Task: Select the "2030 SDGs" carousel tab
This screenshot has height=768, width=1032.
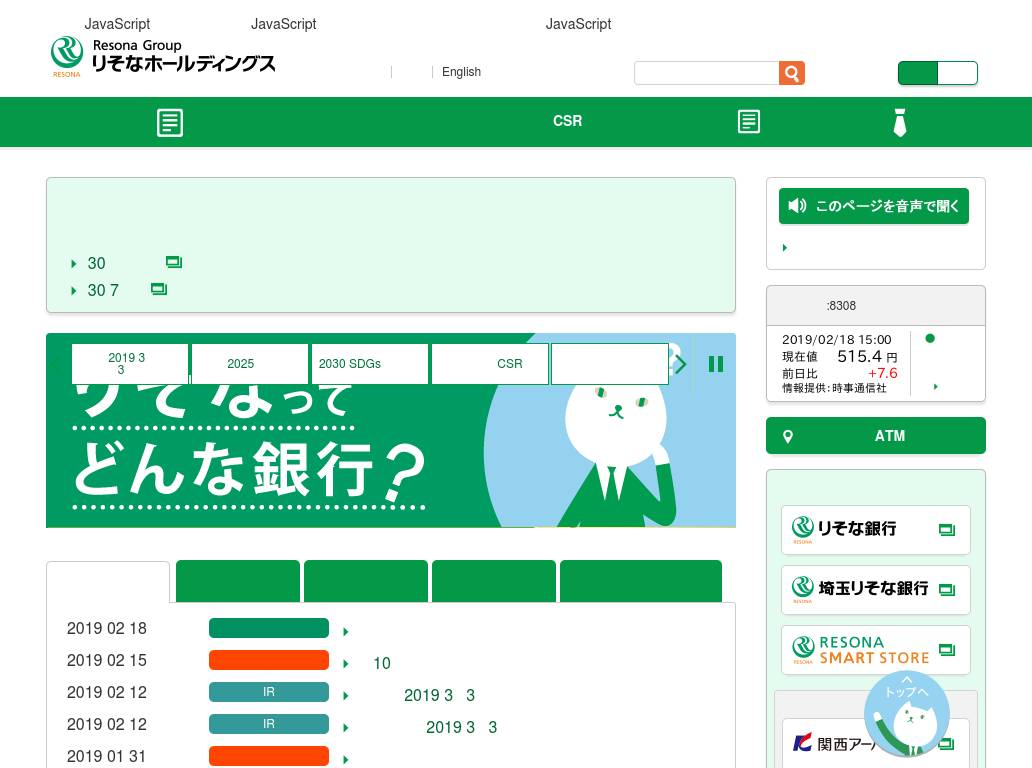Action: (370, 363)
